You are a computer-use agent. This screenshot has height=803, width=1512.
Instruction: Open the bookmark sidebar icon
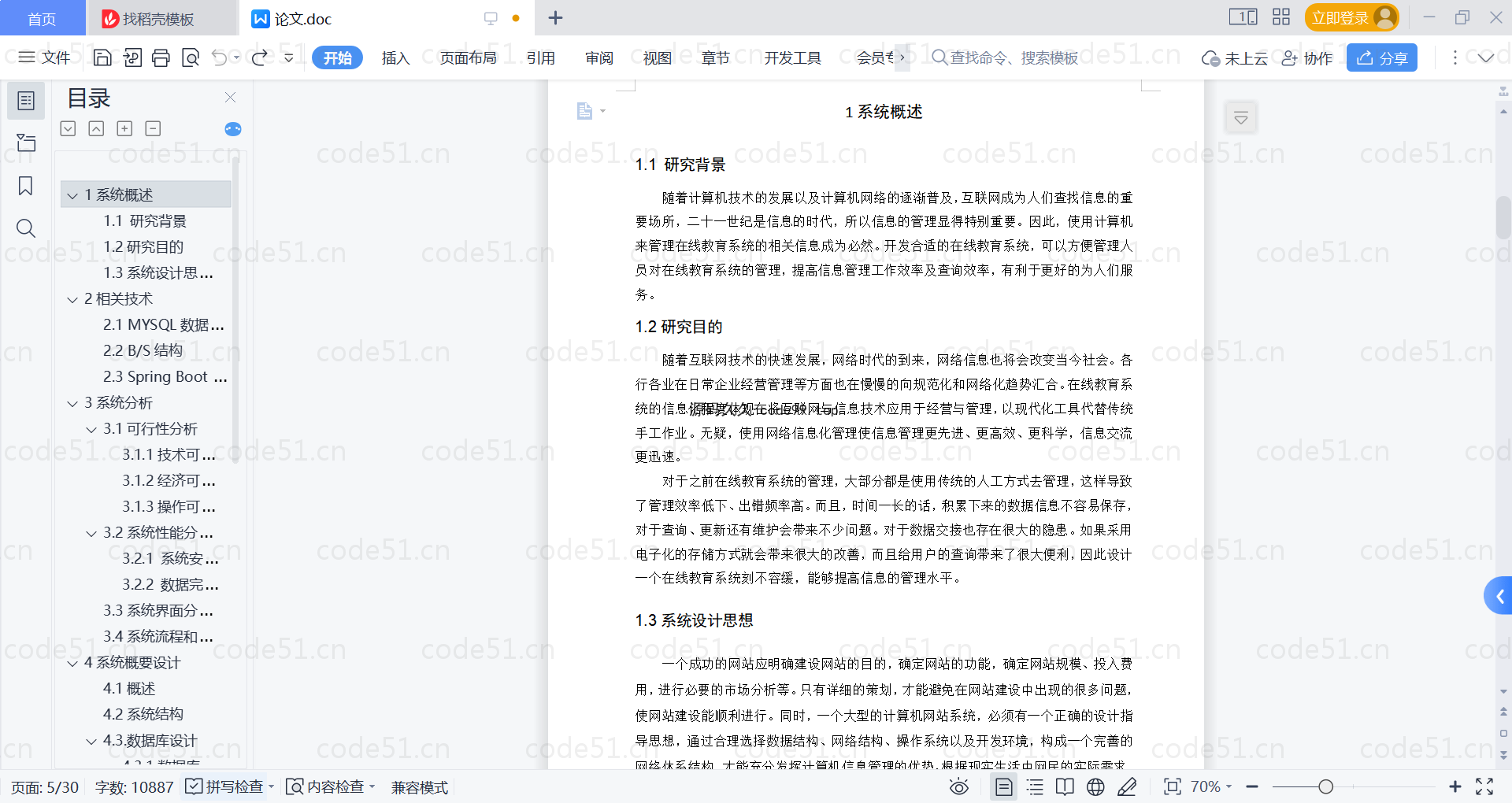point(26,186)
